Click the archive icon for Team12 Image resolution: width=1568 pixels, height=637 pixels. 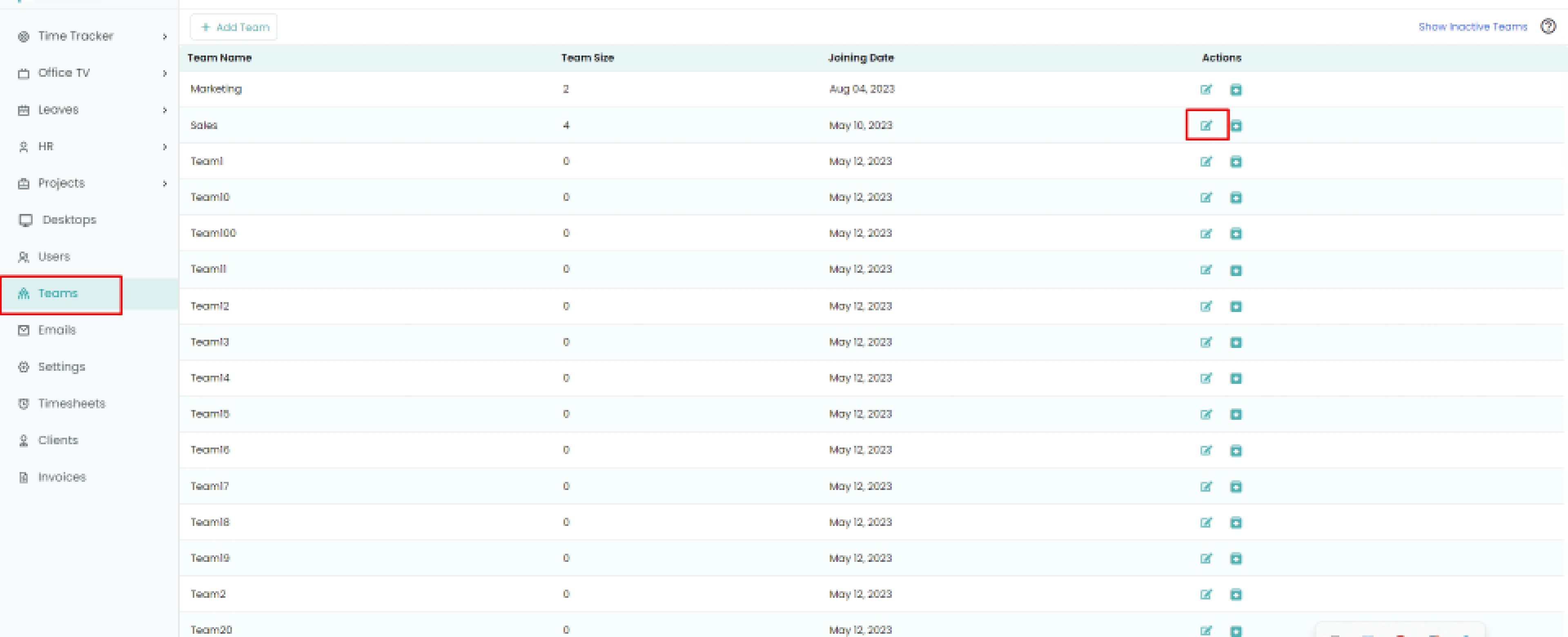(x=1236, y=306)
